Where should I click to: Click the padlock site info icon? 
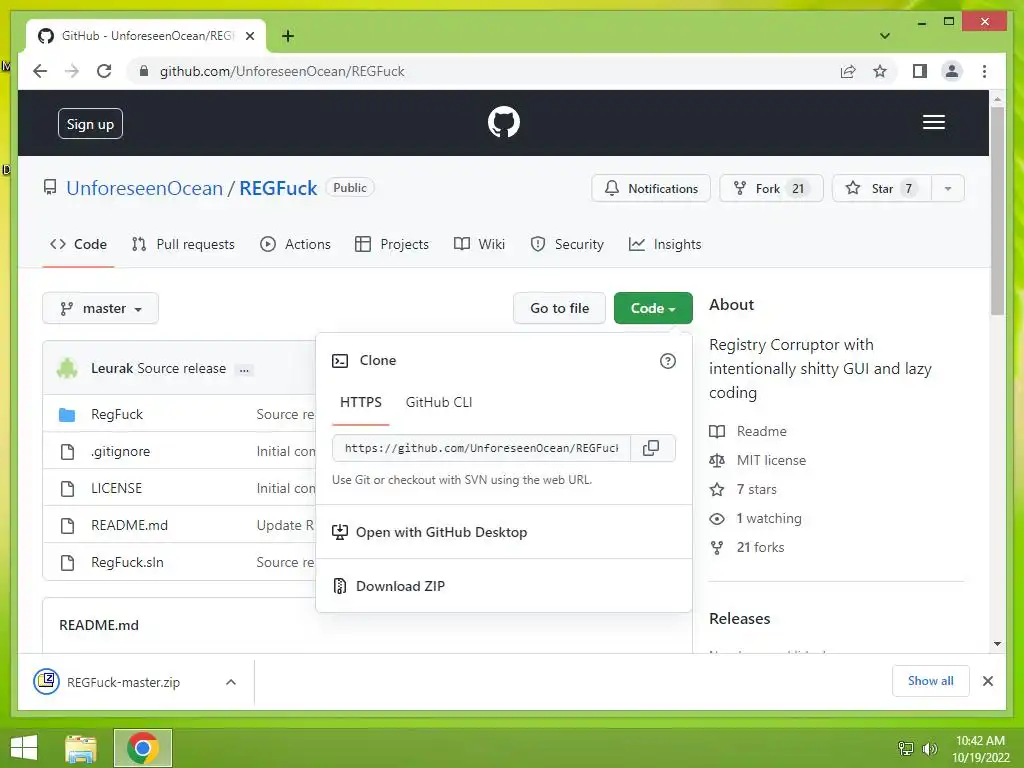(144, 71)
